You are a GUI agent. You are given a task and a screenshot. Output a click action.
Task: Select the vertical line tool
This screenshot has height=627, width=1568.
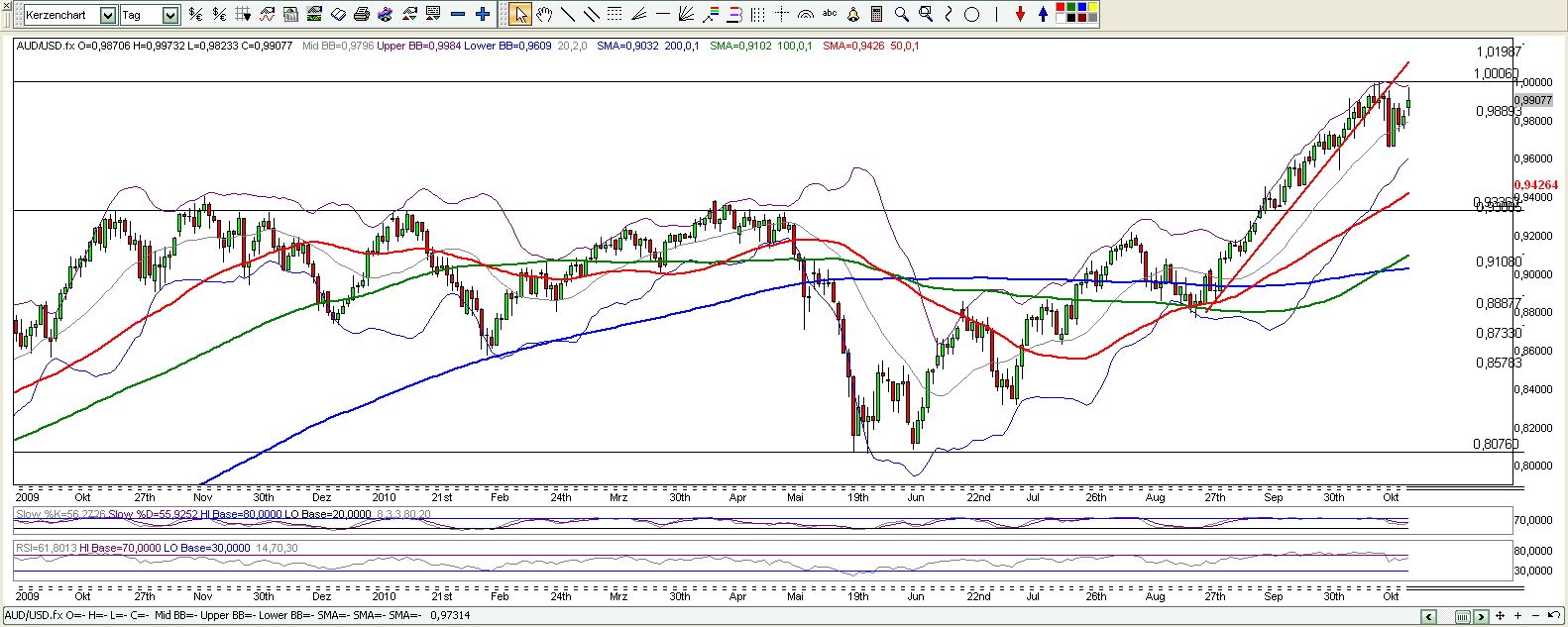point(996,15)
